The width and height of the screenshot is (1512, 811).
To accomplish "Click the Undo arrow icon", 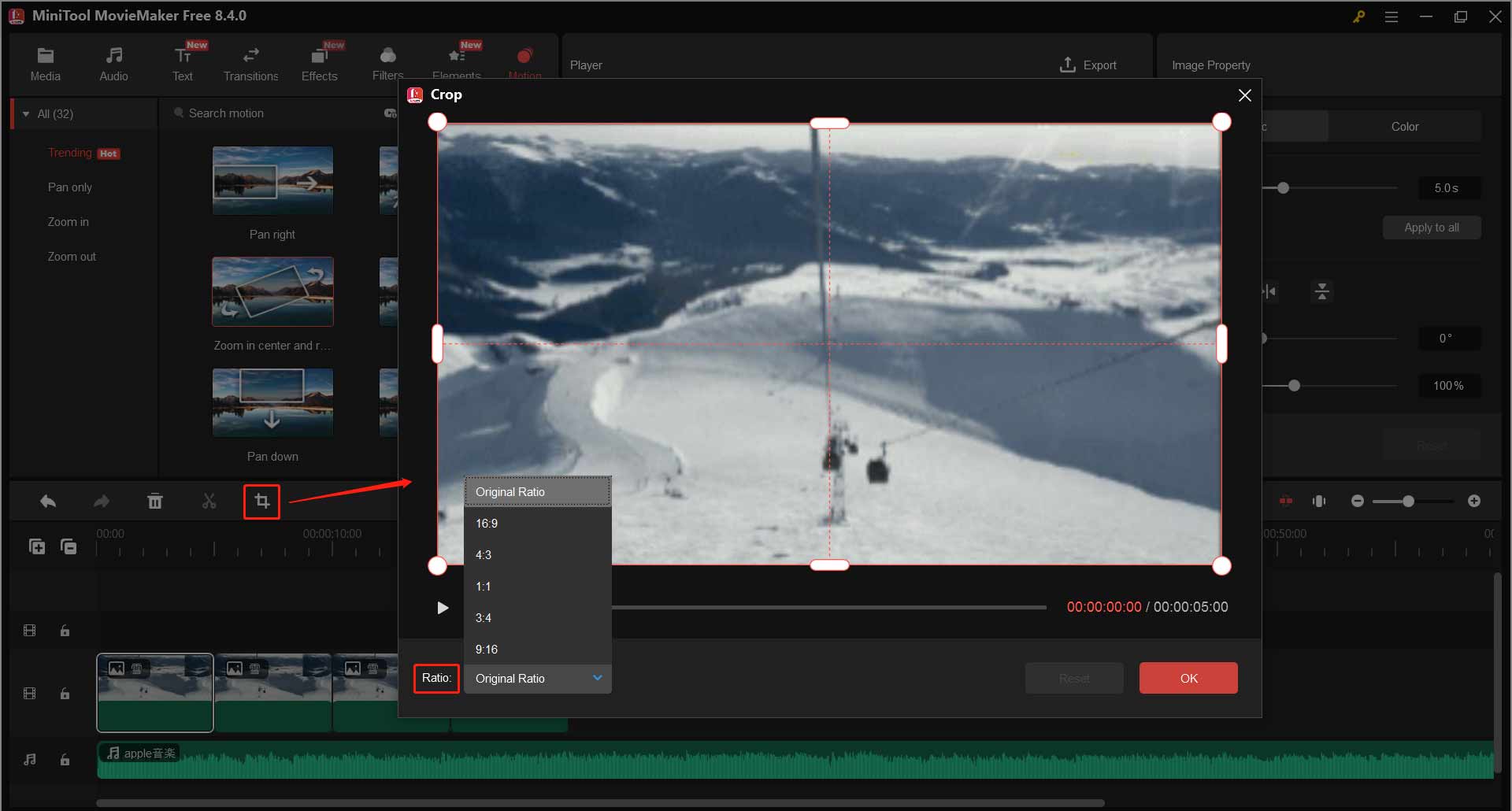I will [x=47, y=501].
